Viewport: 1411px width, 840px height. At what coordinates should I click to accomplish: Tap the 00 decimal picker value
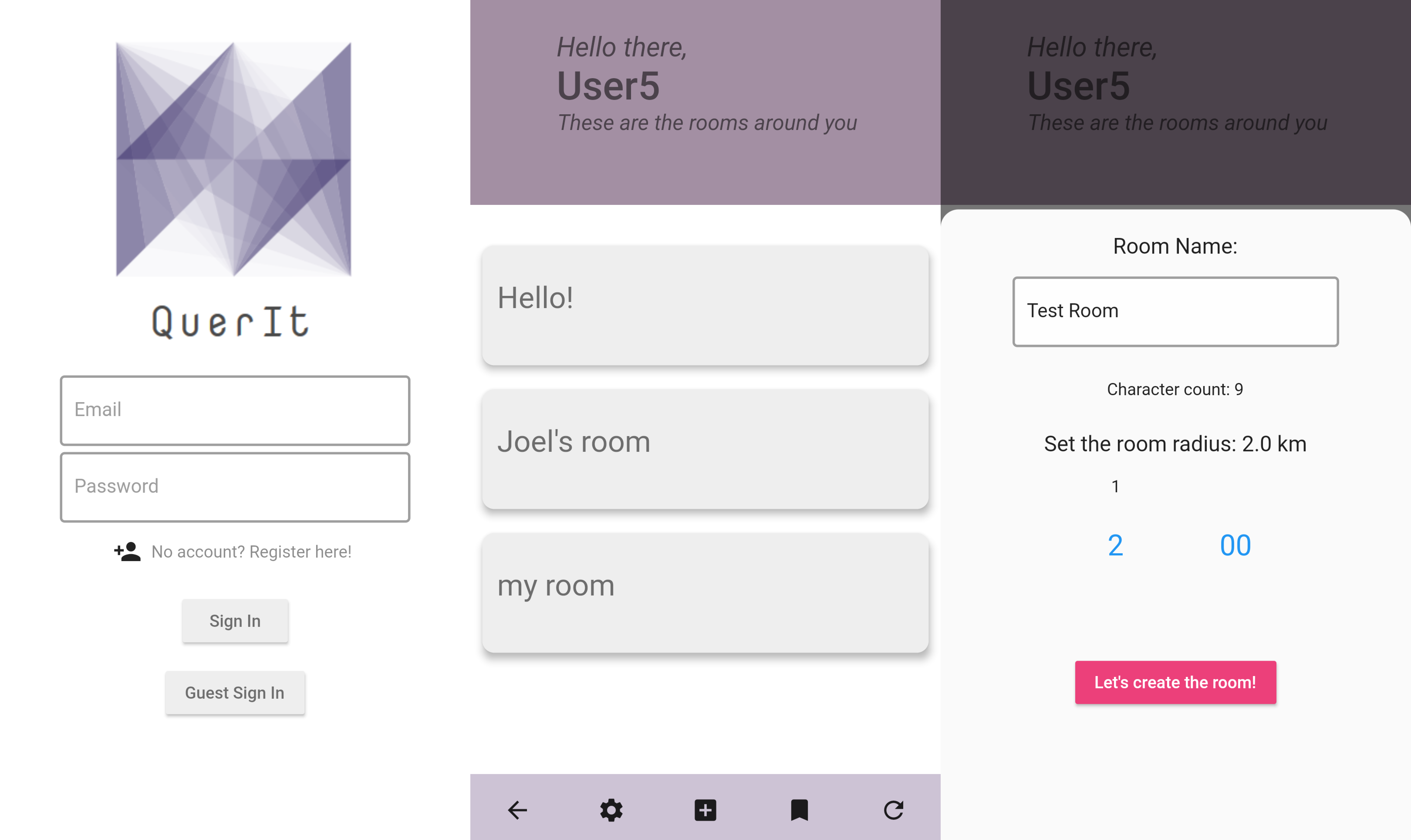[1235, 545]
